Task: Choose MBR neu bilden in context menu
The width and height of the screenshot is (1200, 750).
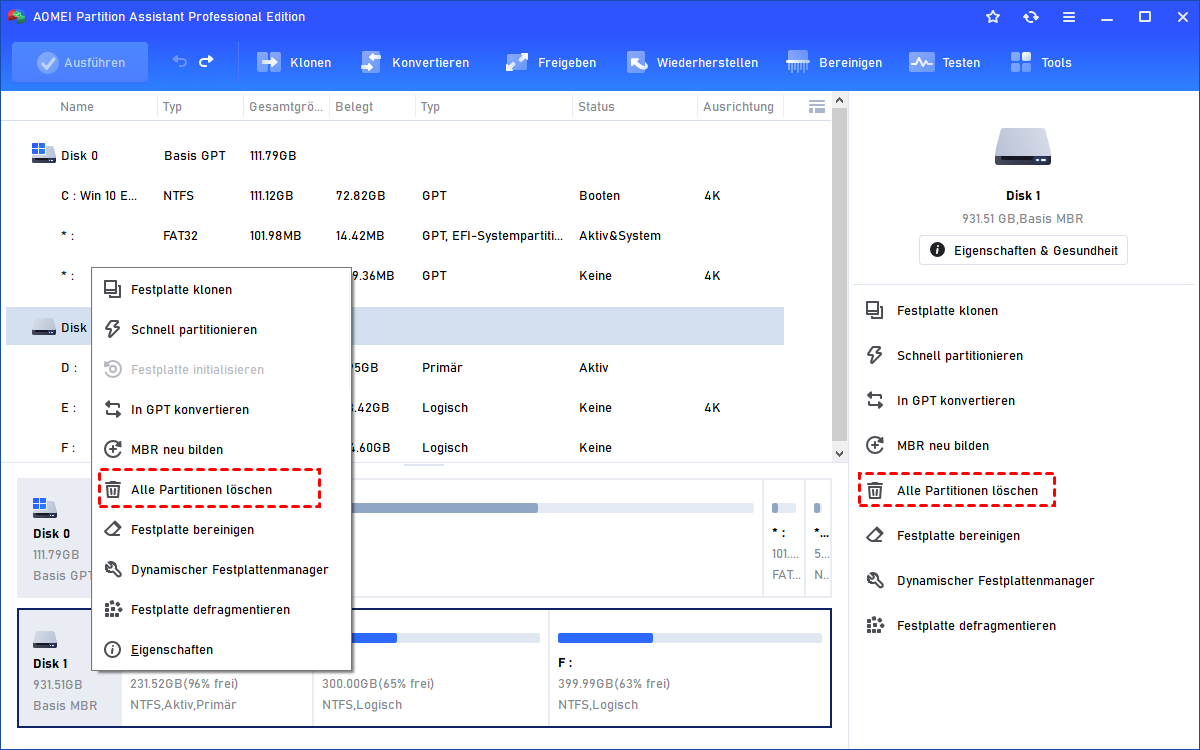Action: (221, 450)
